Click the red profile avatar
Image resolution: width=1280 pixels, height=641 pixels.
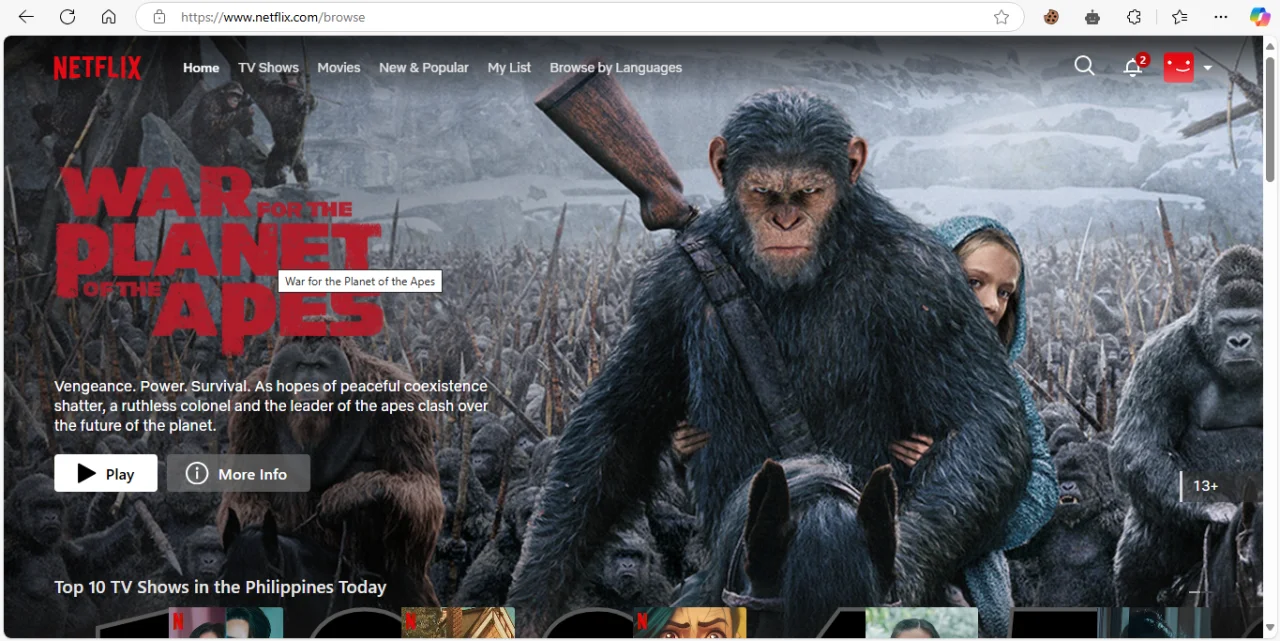(x=1179, y=67)
